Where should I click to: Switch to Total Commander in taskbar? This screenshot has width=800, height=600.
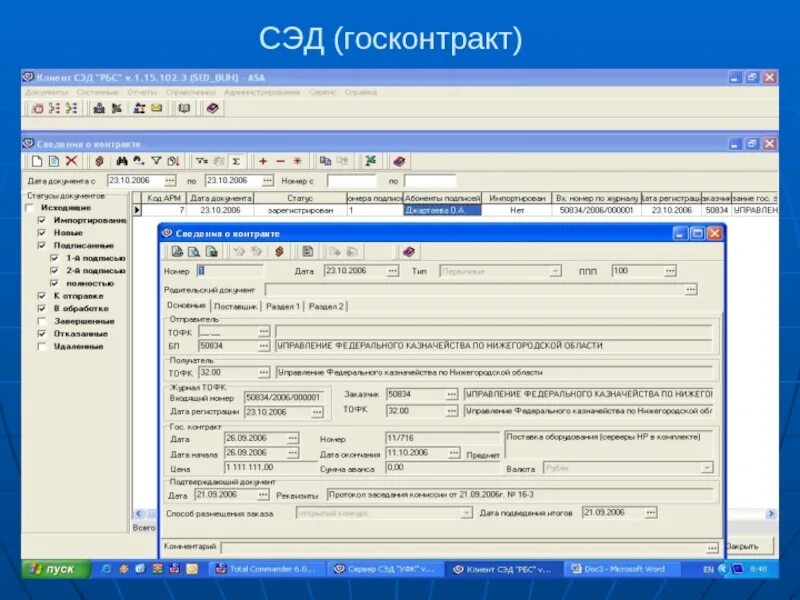pyautogui.click(x=267, y=569)
